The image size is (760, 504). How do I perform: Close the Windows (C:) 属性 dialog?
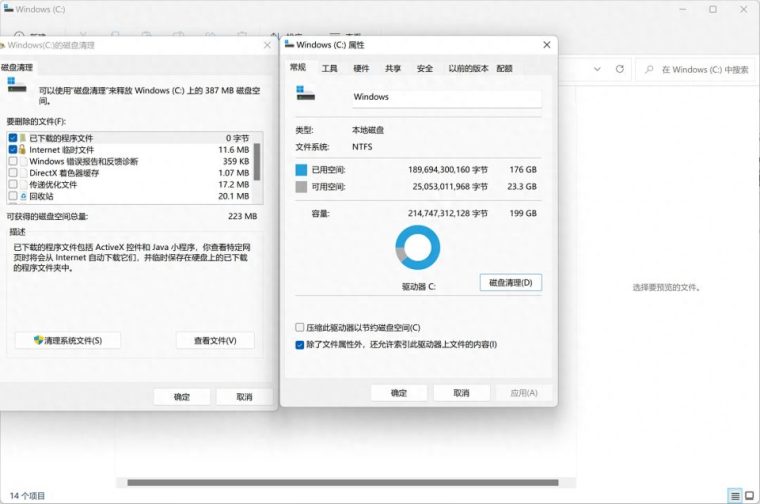point(547,45)
